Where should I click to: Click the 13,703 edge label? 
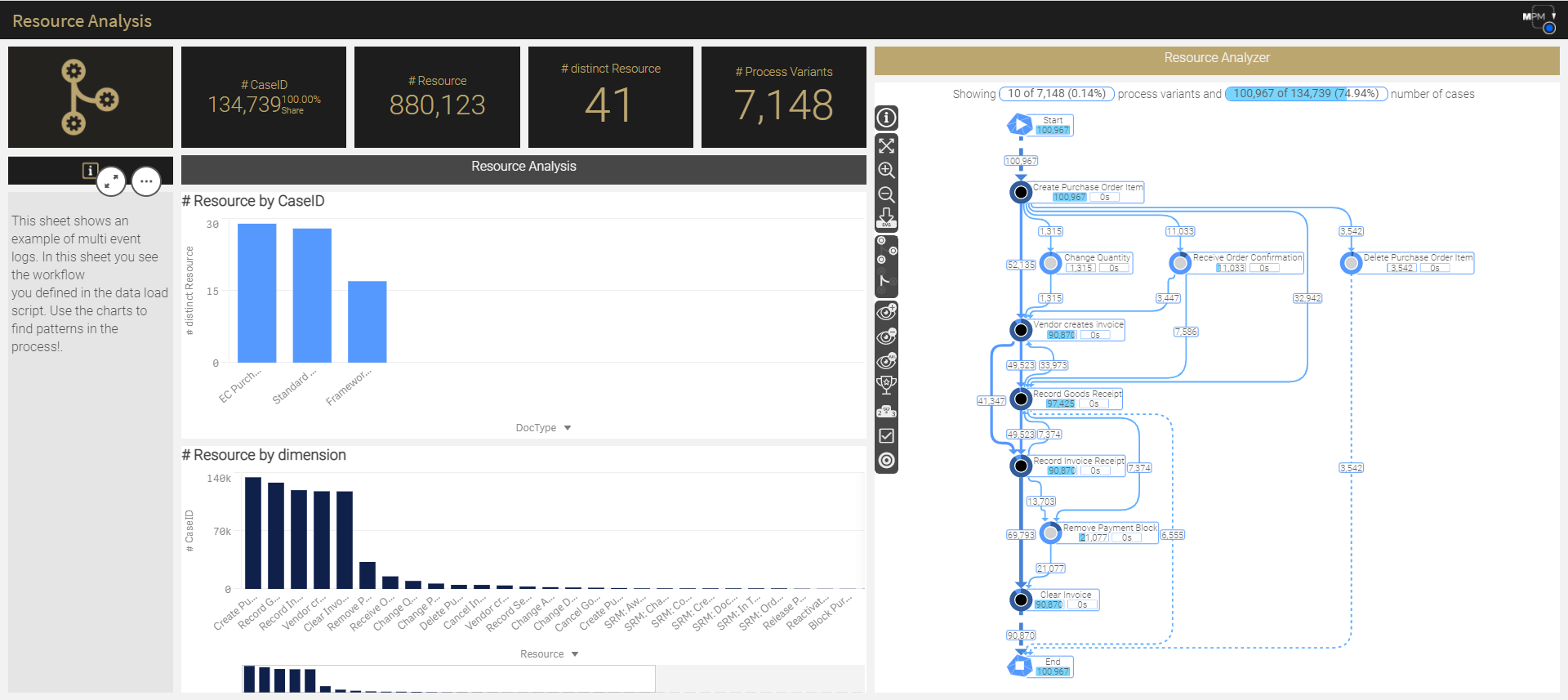coord(1041,502)
